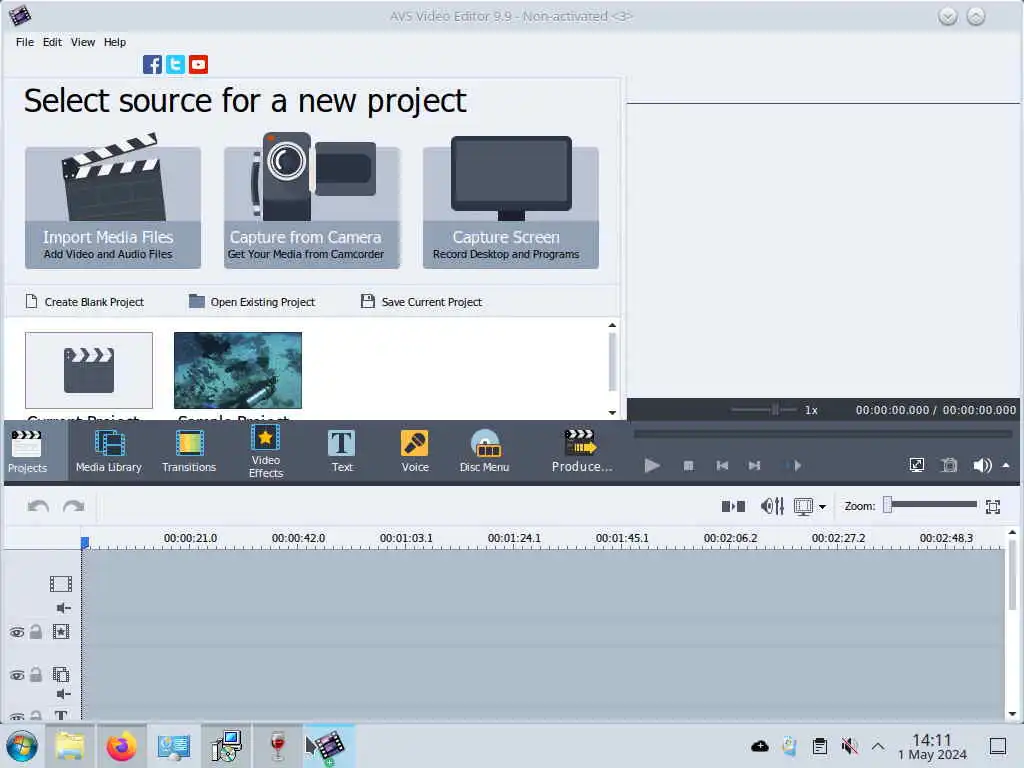This screenshot has height=768, width=1024.
Task: Go to previous frame
Action: [x=722, y=466]
